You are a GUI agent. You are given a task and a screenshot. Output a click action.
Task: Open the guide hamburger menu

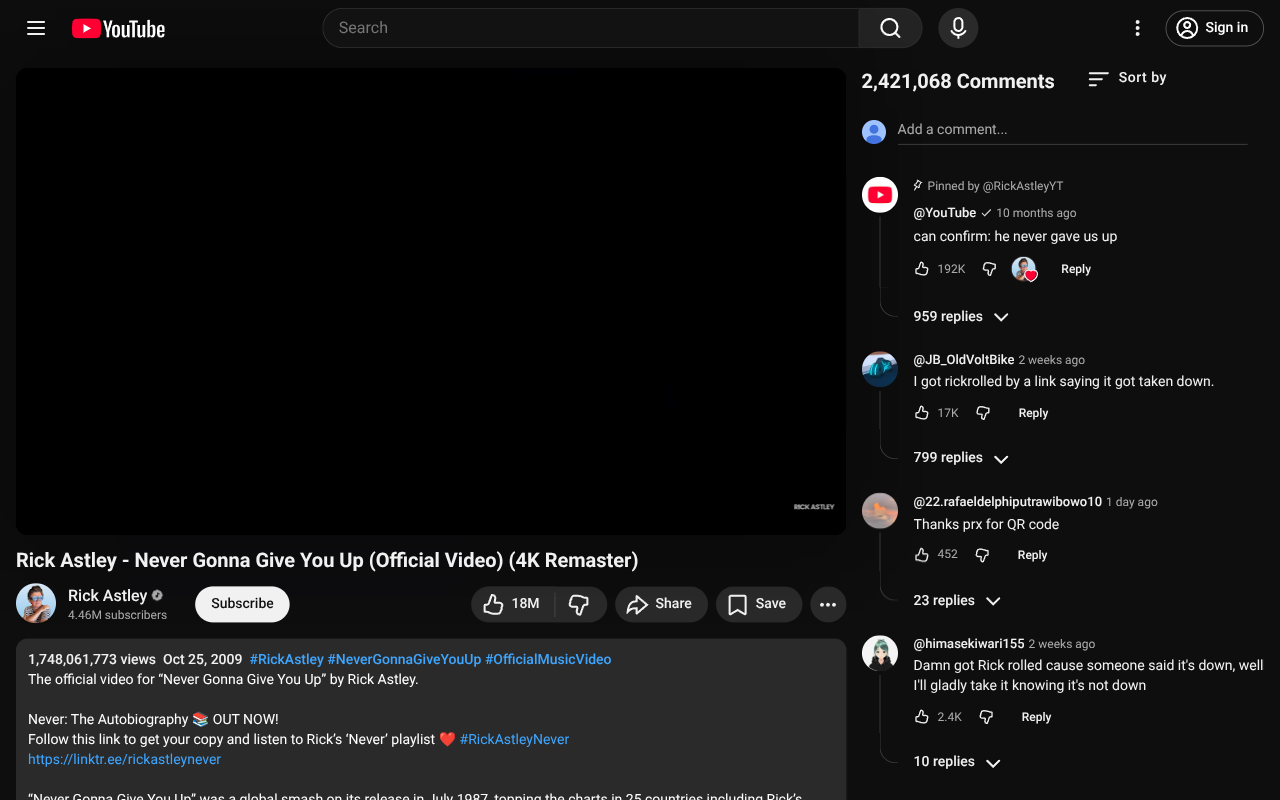pos(36,28)
